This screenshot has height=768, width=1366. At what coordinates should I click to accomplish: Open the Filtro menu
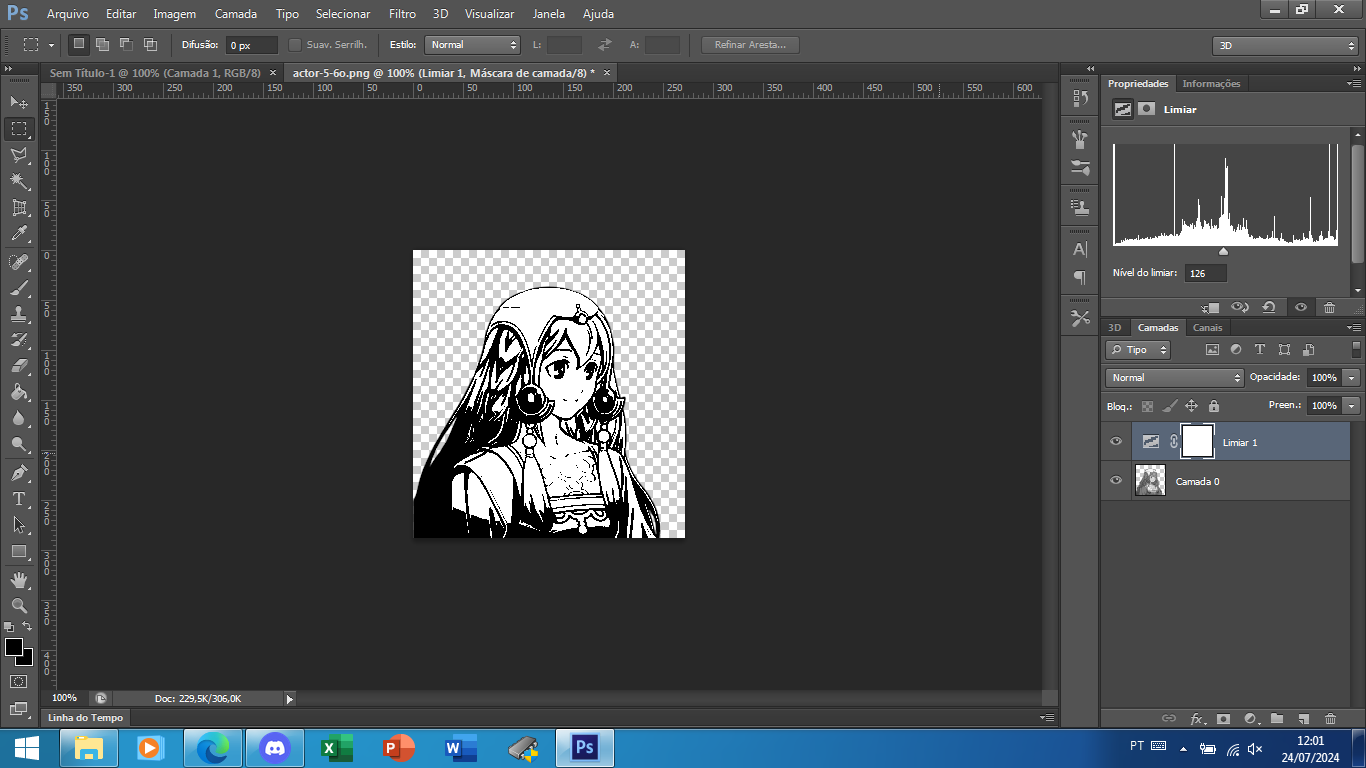tap(402, 14)
